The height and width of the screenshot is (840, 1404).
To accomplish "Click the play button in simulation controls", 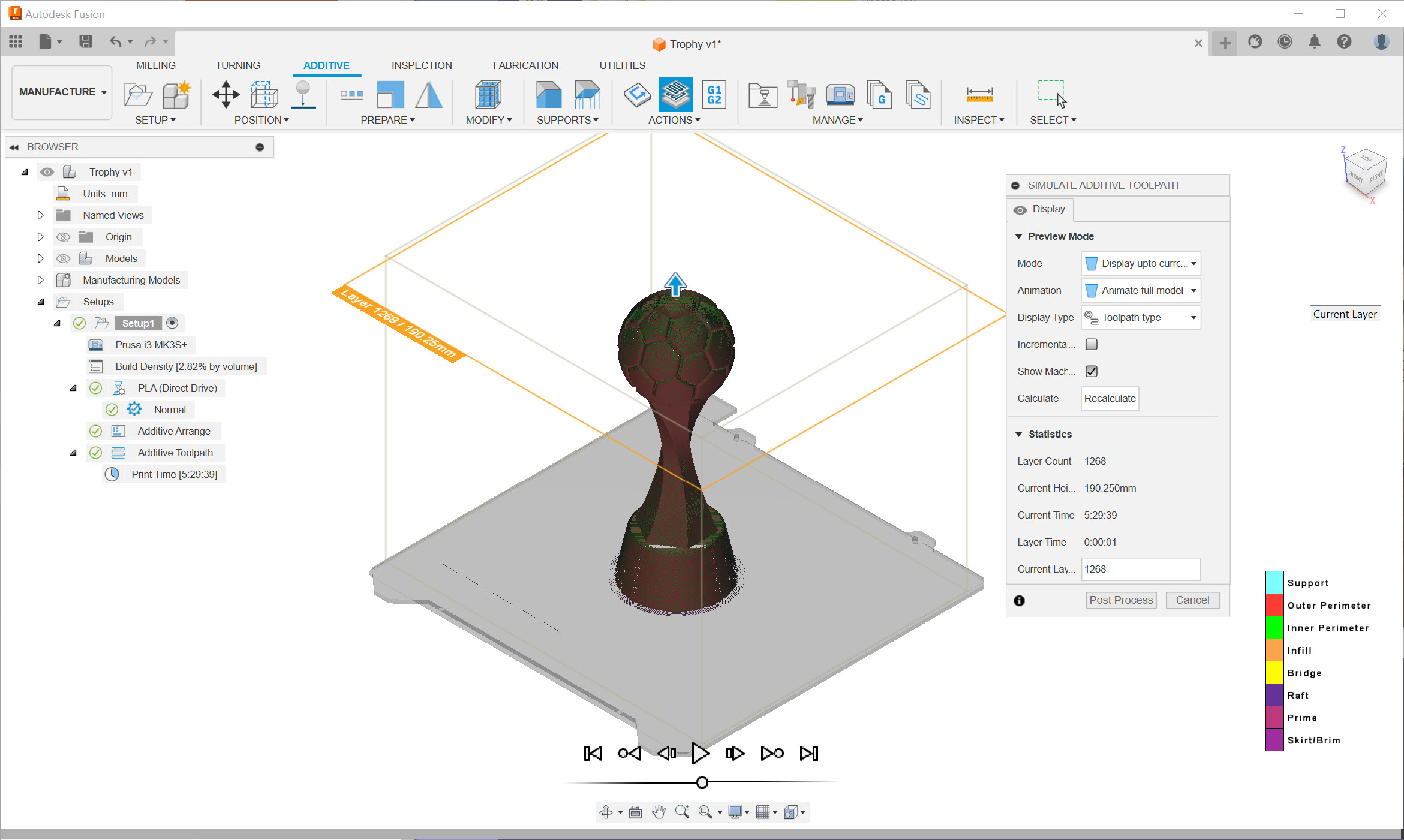I will tap(700, 753).
